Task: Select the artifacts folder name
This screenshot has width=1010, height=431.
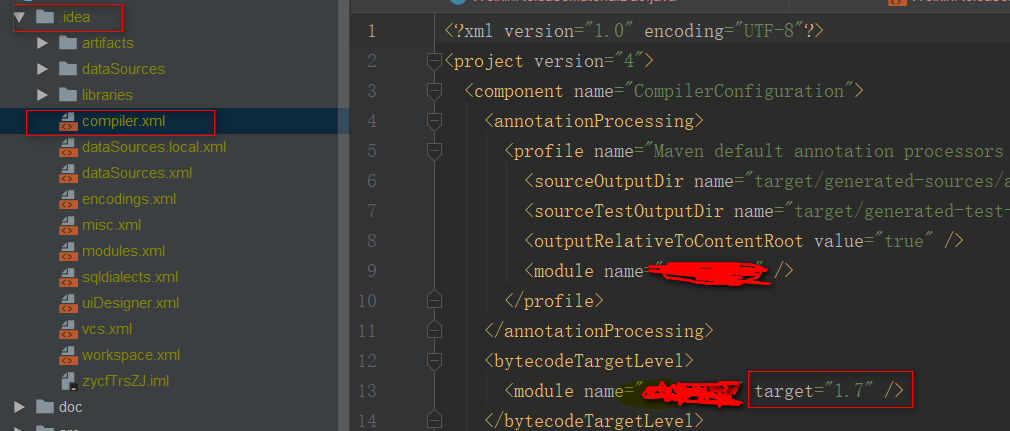Action: (x=108, y=43)
